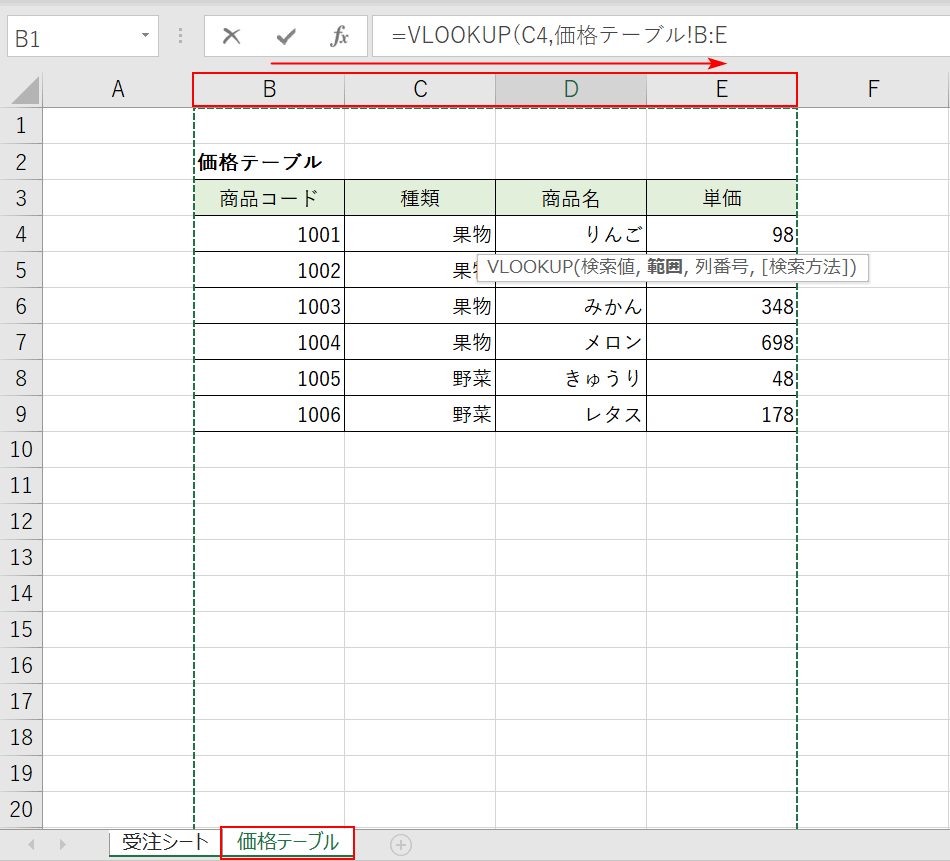The height and width of the screenshot is (861, 950).
Task: Cancel formula entry with the X icon
Action: (x=231, y=36)
